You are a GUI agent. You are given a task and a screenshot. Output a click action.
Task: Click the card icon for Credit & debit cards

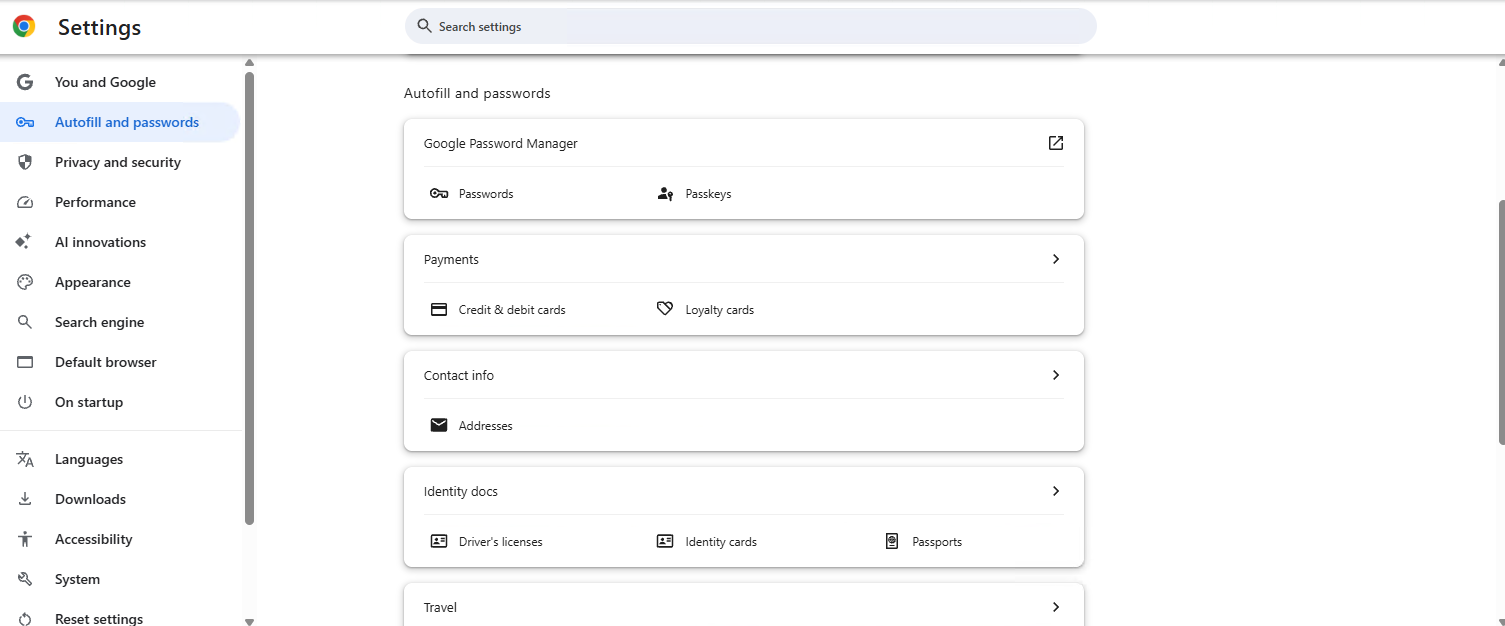[x=439, y=309]
